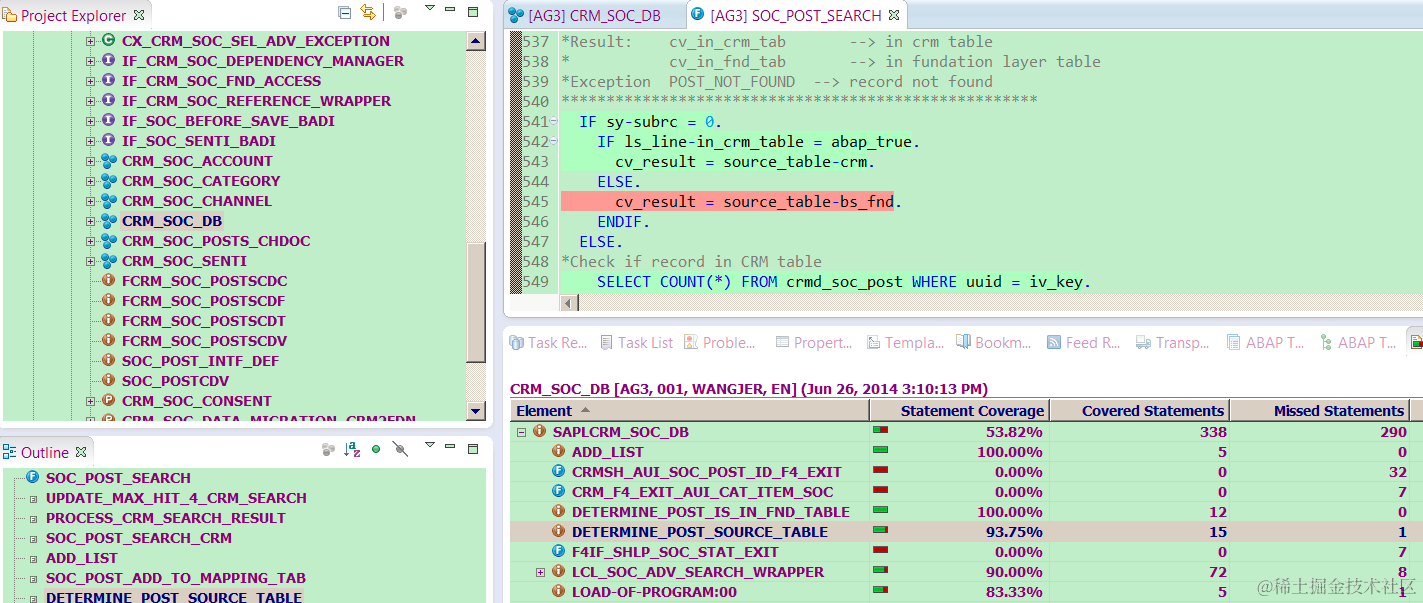Expand LCL_SOC_ADV_SEARCH_WRAPPER coverage row

[x=540, y=572]
